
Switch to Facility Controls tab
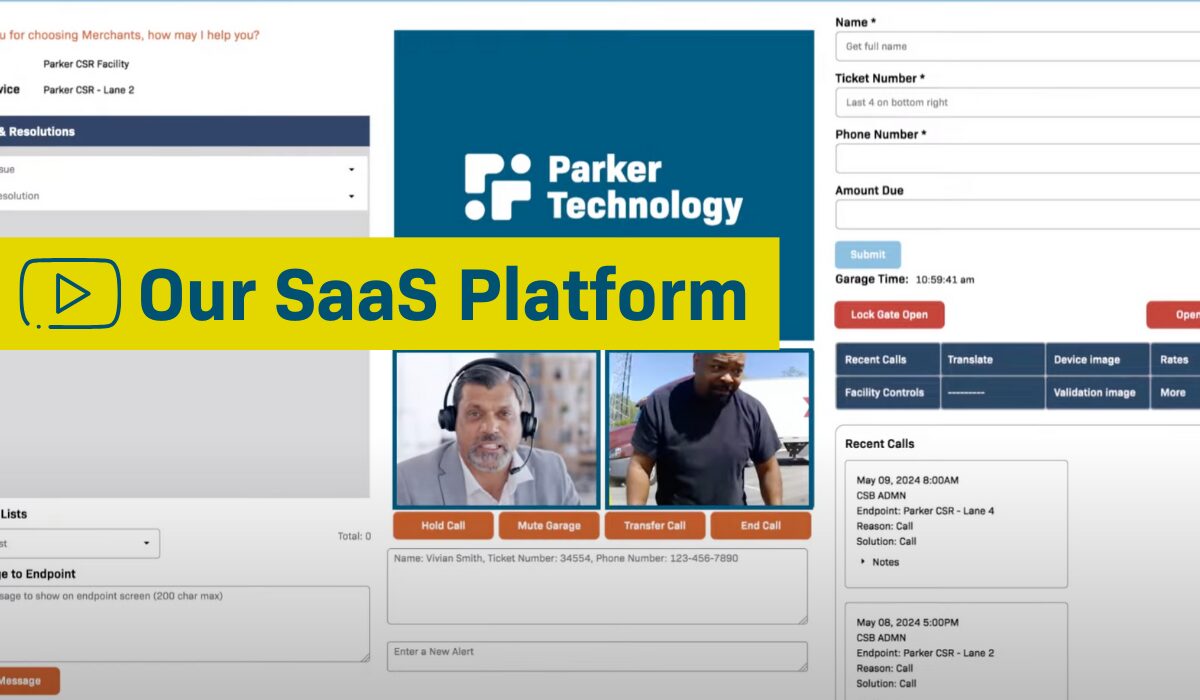coord(886,393)
